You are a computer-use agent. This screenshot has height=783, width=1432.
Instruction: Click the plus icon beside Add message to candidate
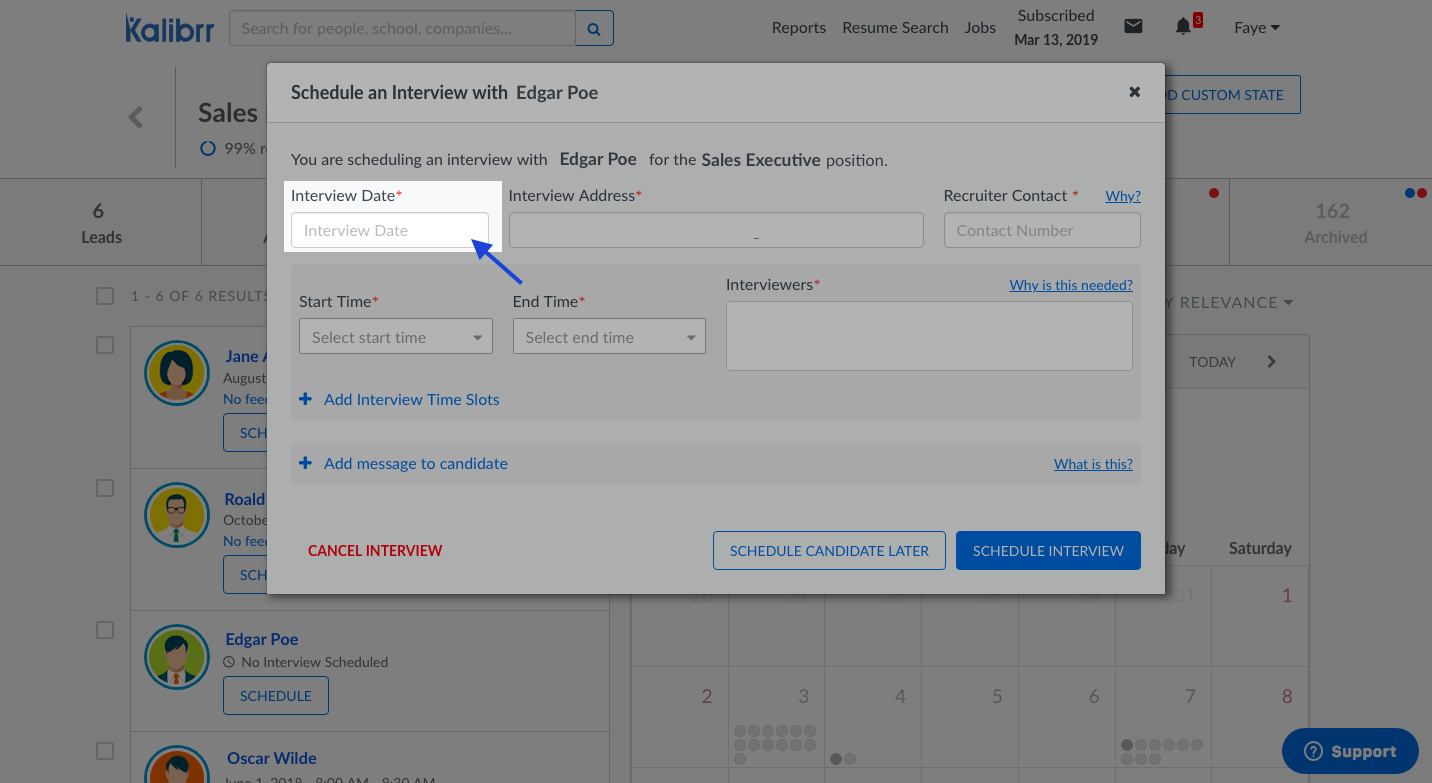pyautogui.click(x=306, y=463)
